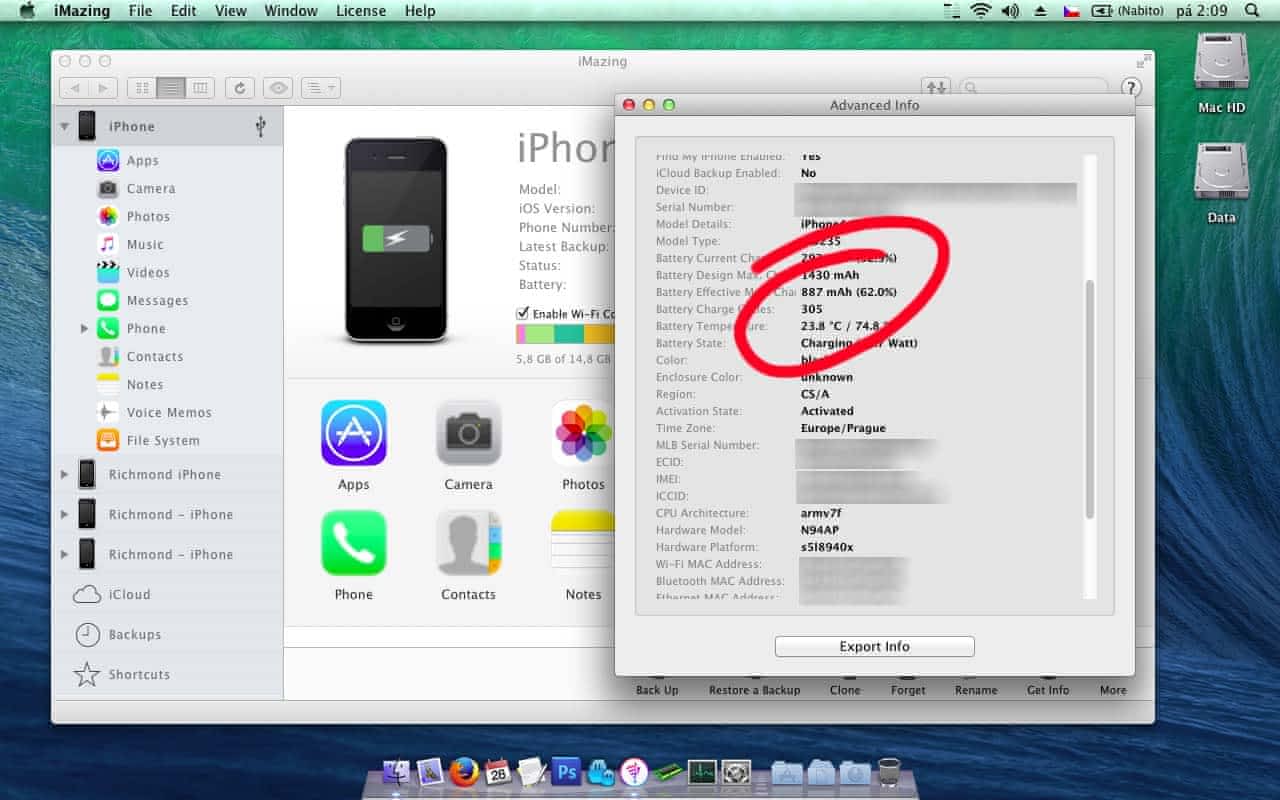Open Videos in the sidebar

148,272
